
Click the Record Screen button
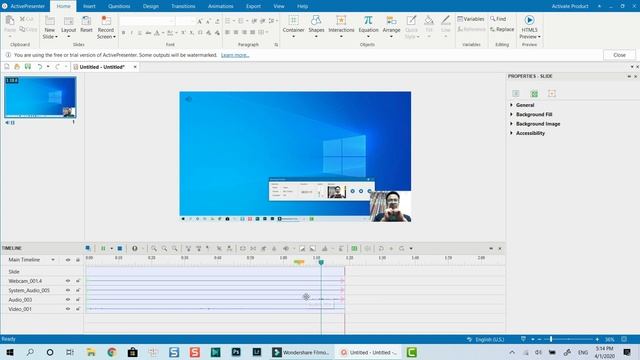(106, 27)
